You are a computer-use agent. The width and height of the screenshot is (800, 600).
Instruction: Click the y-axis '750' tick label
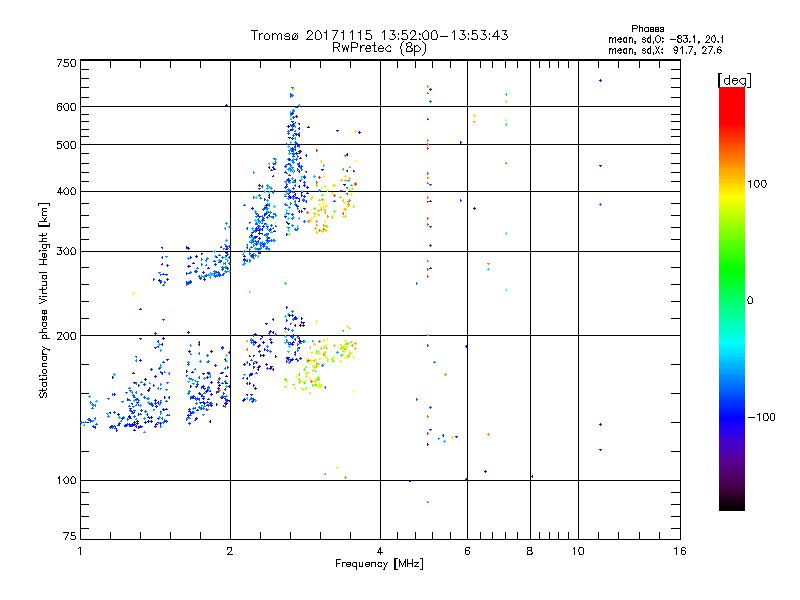click(66, 63)
